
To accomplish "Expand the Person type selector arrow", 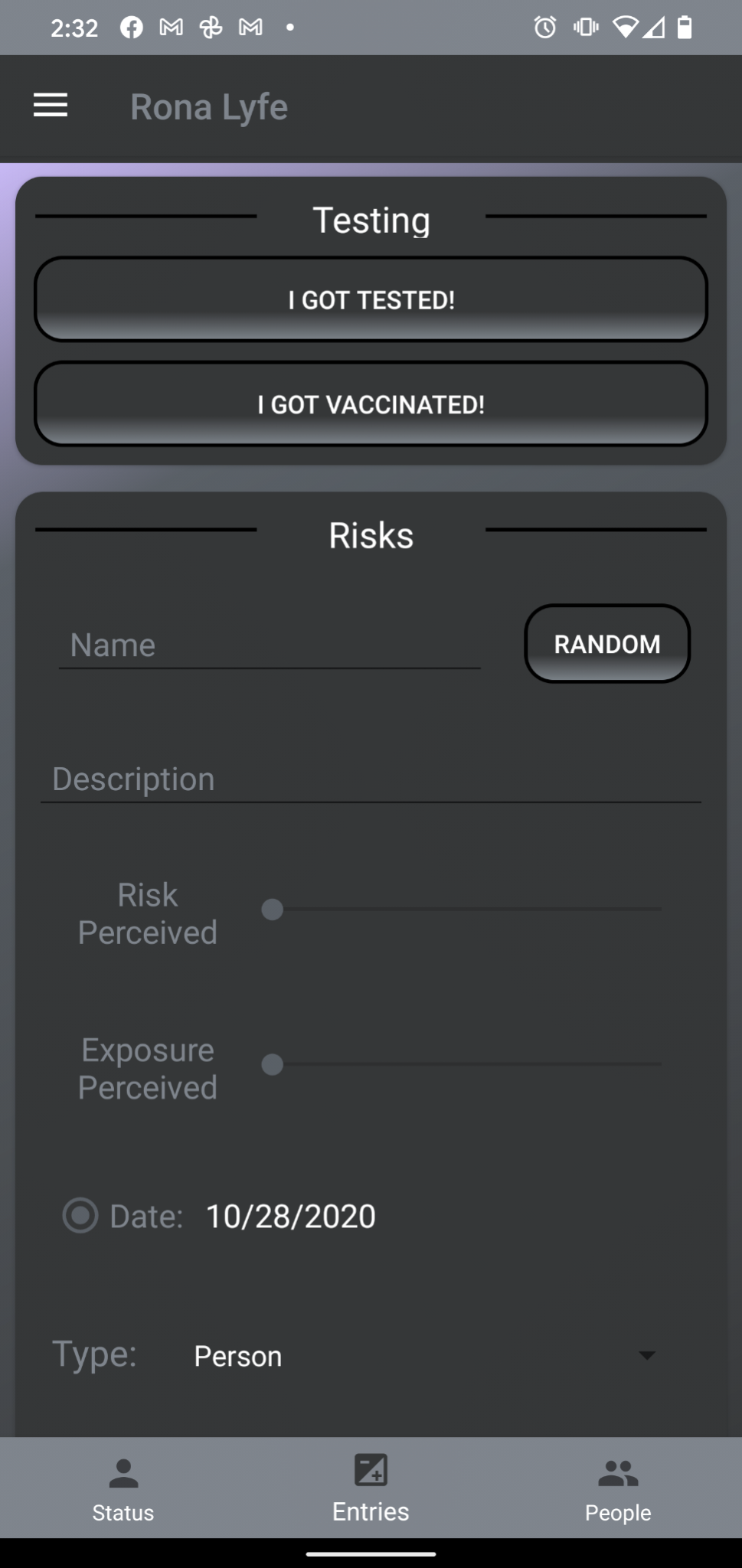I will pos(647,1355).
